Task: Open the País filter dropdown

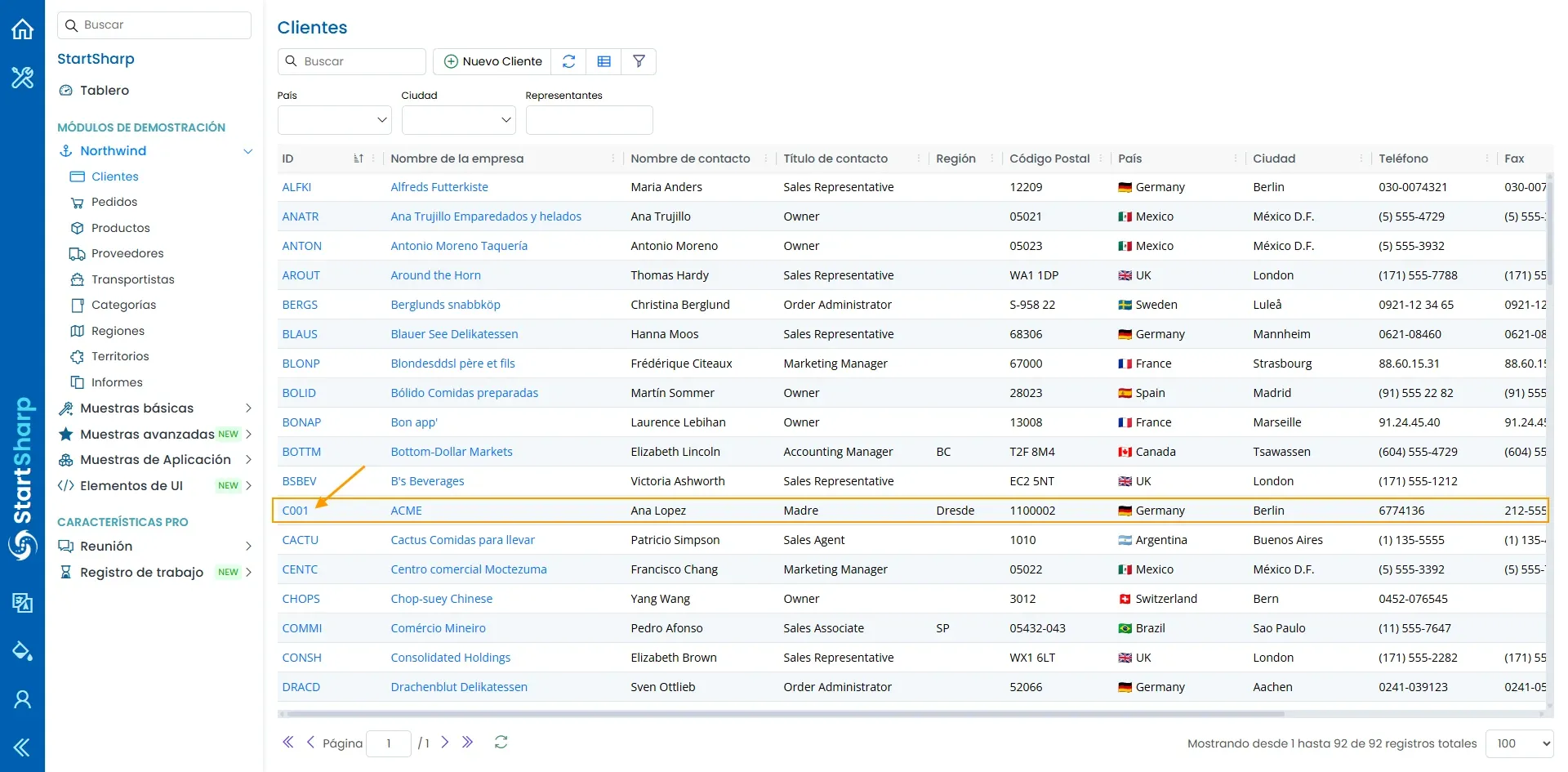Action: click(335, 120)
